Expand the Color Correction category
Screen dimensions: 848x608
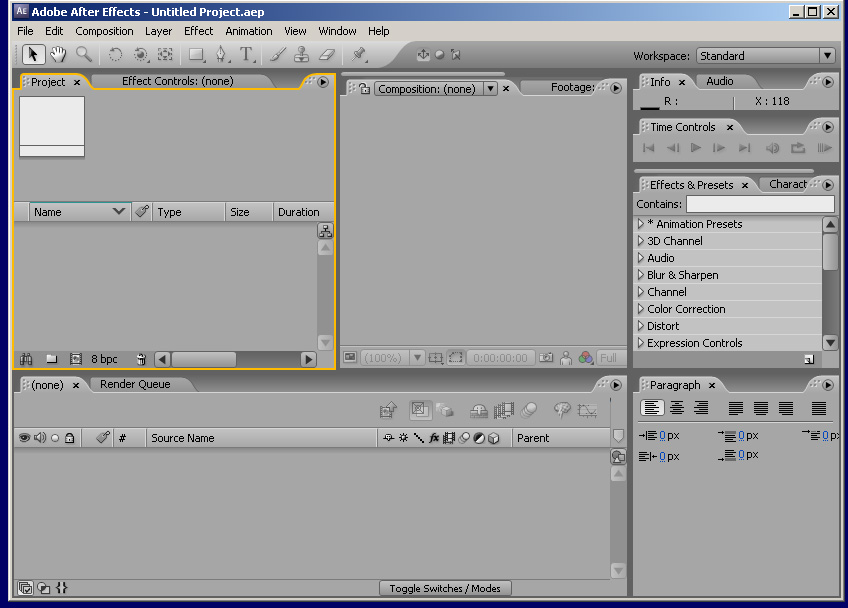[x=641, y=309]
